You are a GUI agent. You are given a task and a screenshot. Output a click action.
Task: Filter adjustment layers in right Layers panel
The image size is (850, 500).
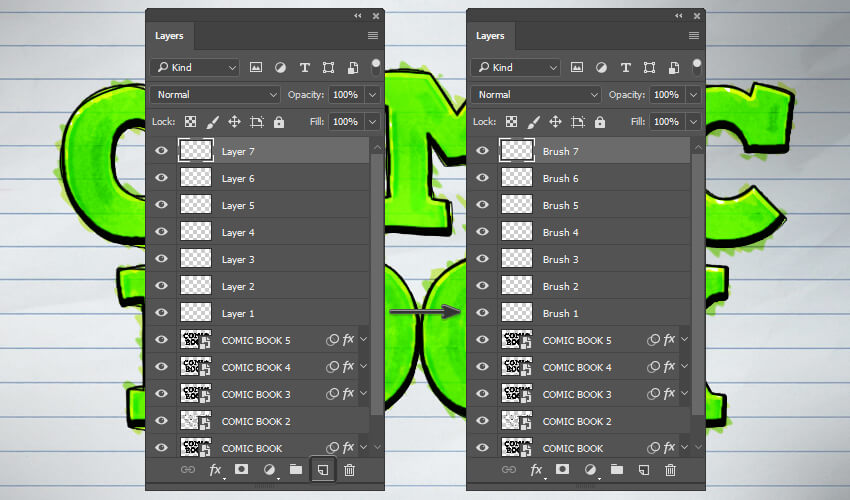pos(601,67)
